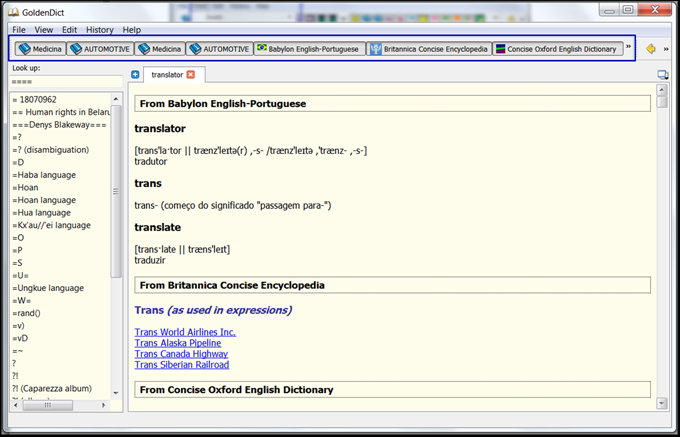Click article pane scrollbar up arrow
680x437 pixels.
(661, 90)
